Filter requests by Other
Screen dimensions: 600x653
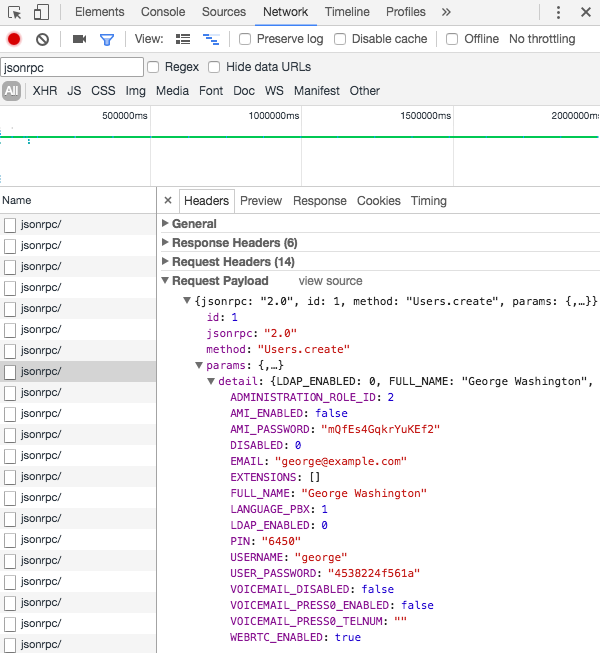point(364,91)
